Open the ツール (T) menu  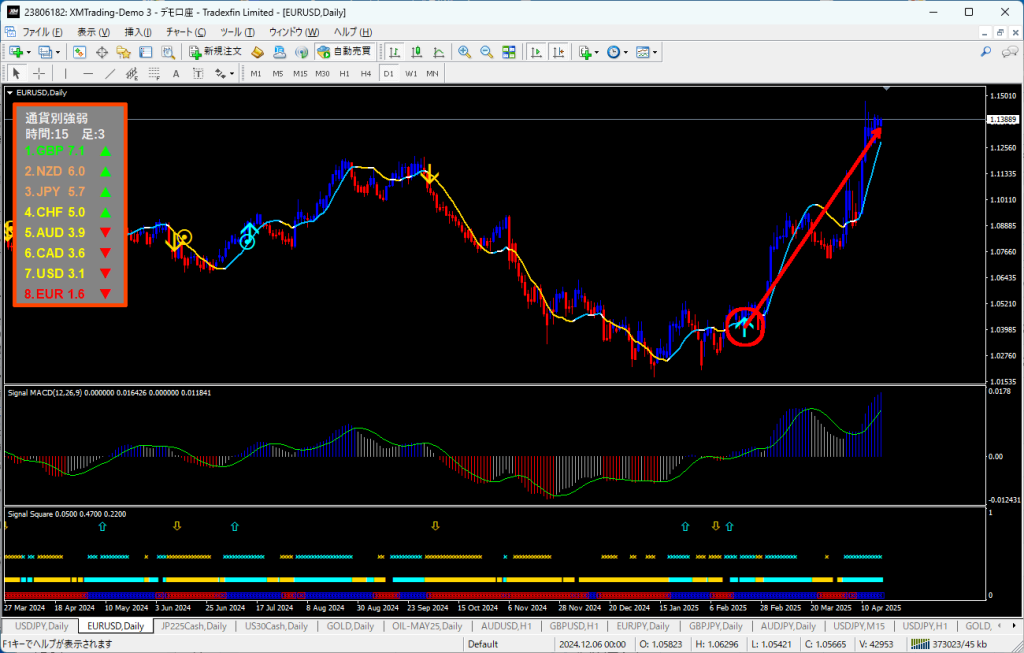pyautogui.click(x=237, y=32)
